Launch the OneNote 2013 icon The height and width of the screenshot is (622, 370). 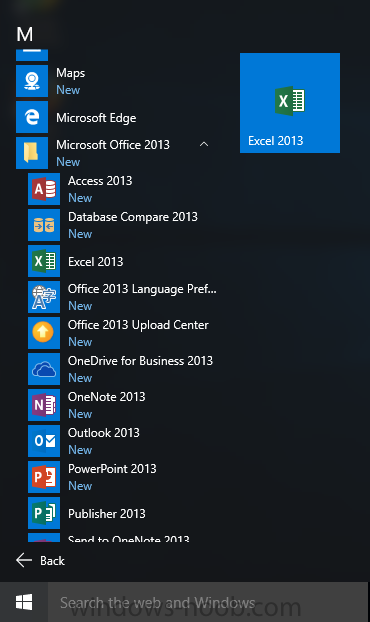point(44,405)
